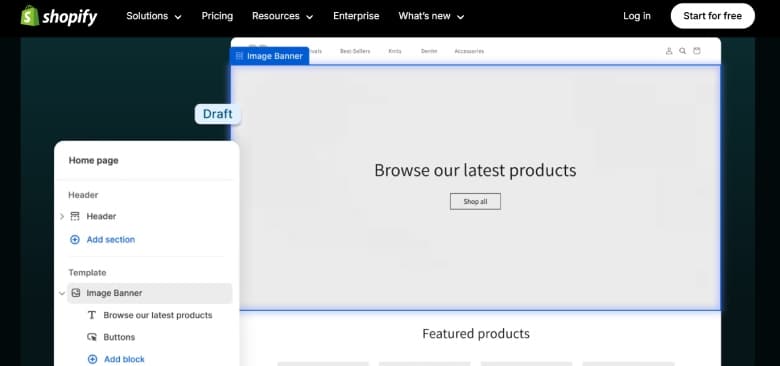Click the Shopify bag logo
Image resolution: width=780 pixels, height=366 pixels.
[30, 16]
